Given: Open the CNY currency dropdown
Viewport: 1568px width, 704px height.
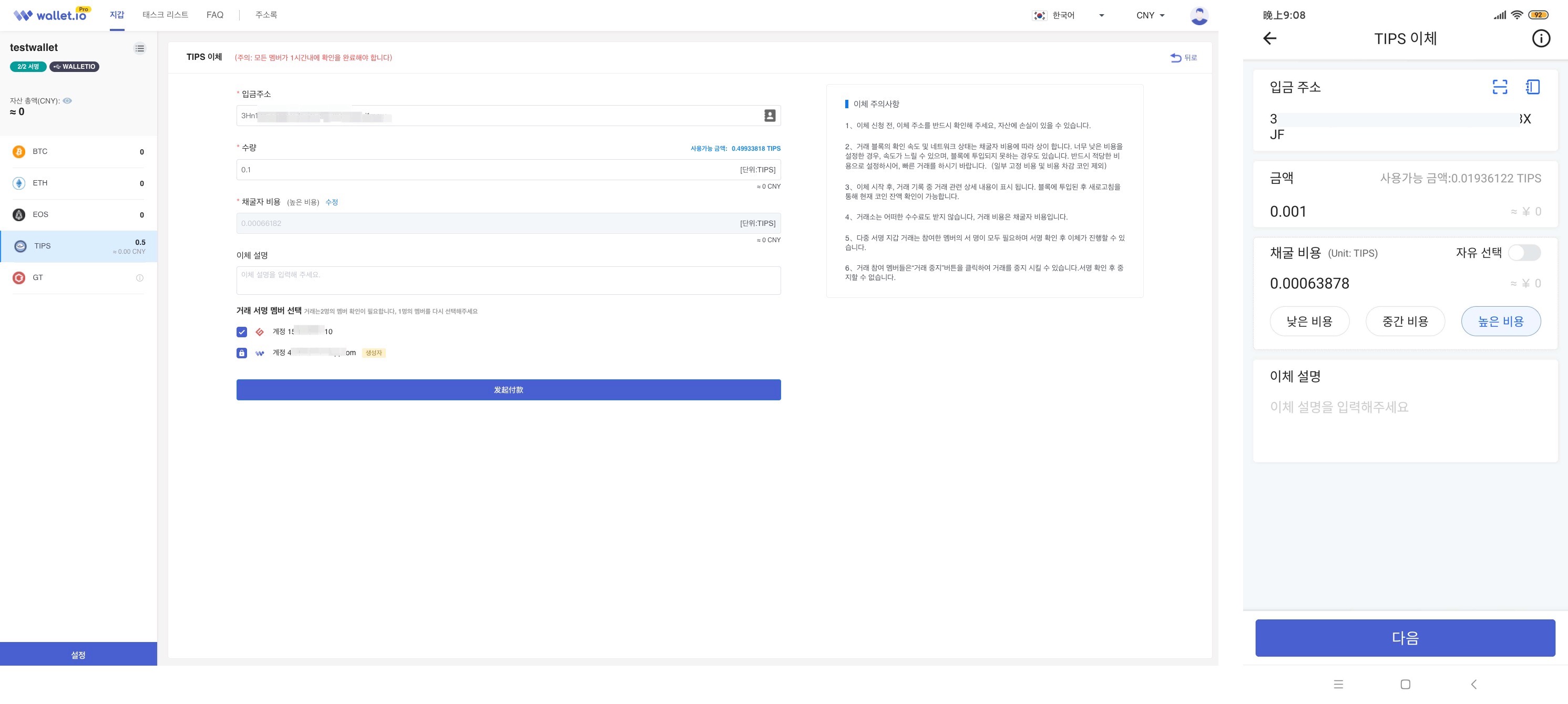Looking at the screenshot, I should [x=1150, y=16].
